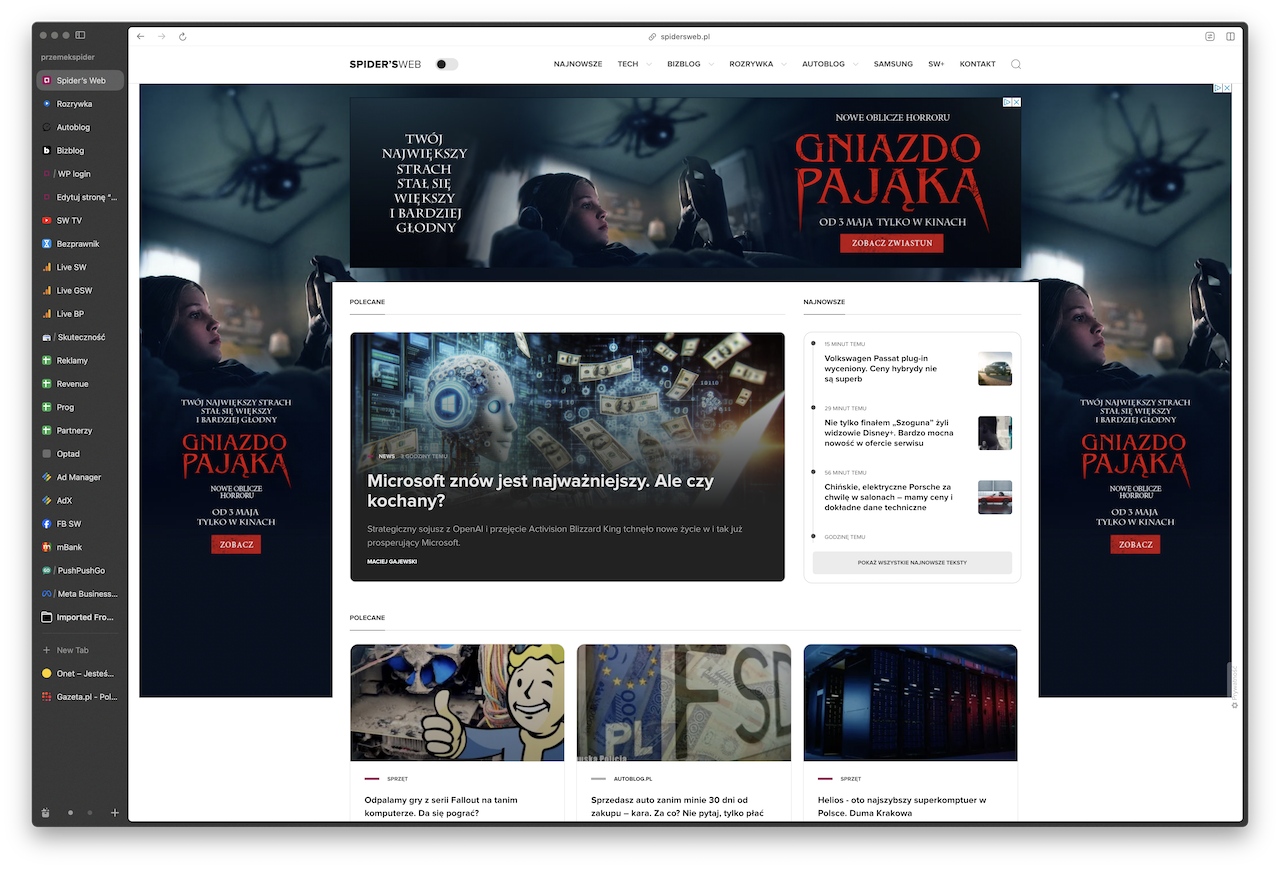Open the reader view icon in top bar
The height and width of the screenshot is (869, 1280).
(1210, 36)
